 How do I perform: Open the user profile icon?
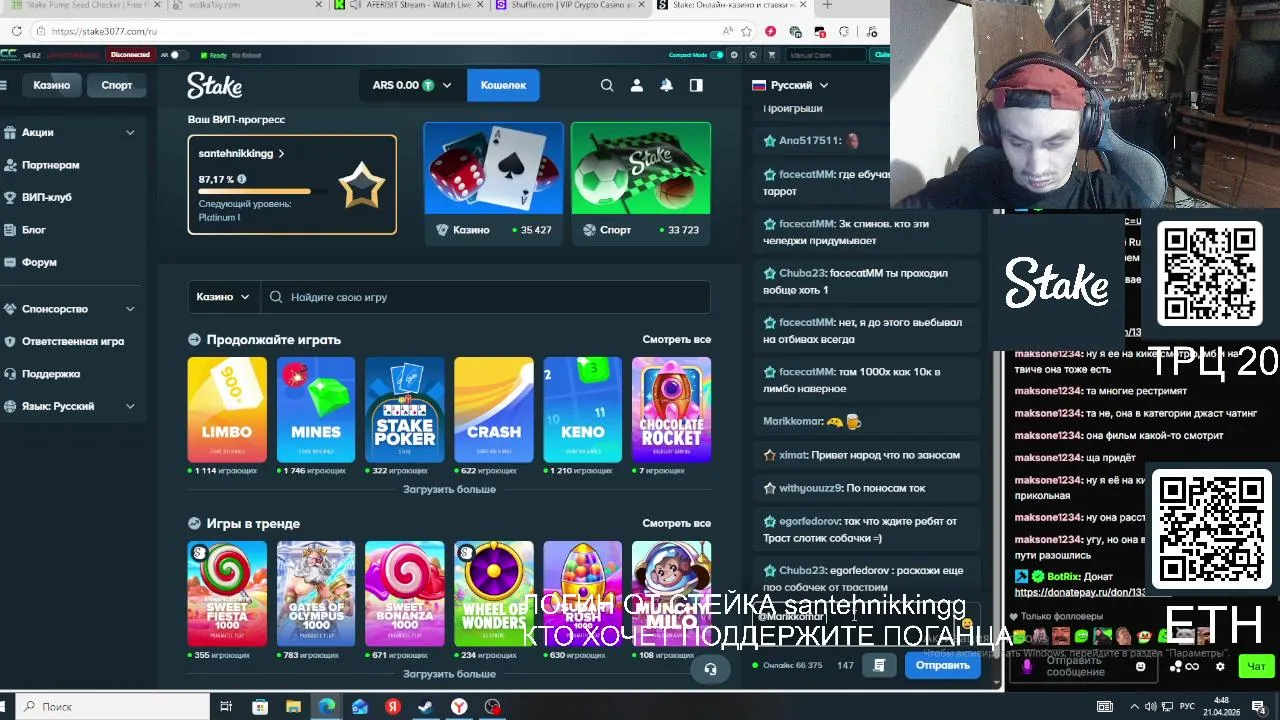tap(636, 85)
